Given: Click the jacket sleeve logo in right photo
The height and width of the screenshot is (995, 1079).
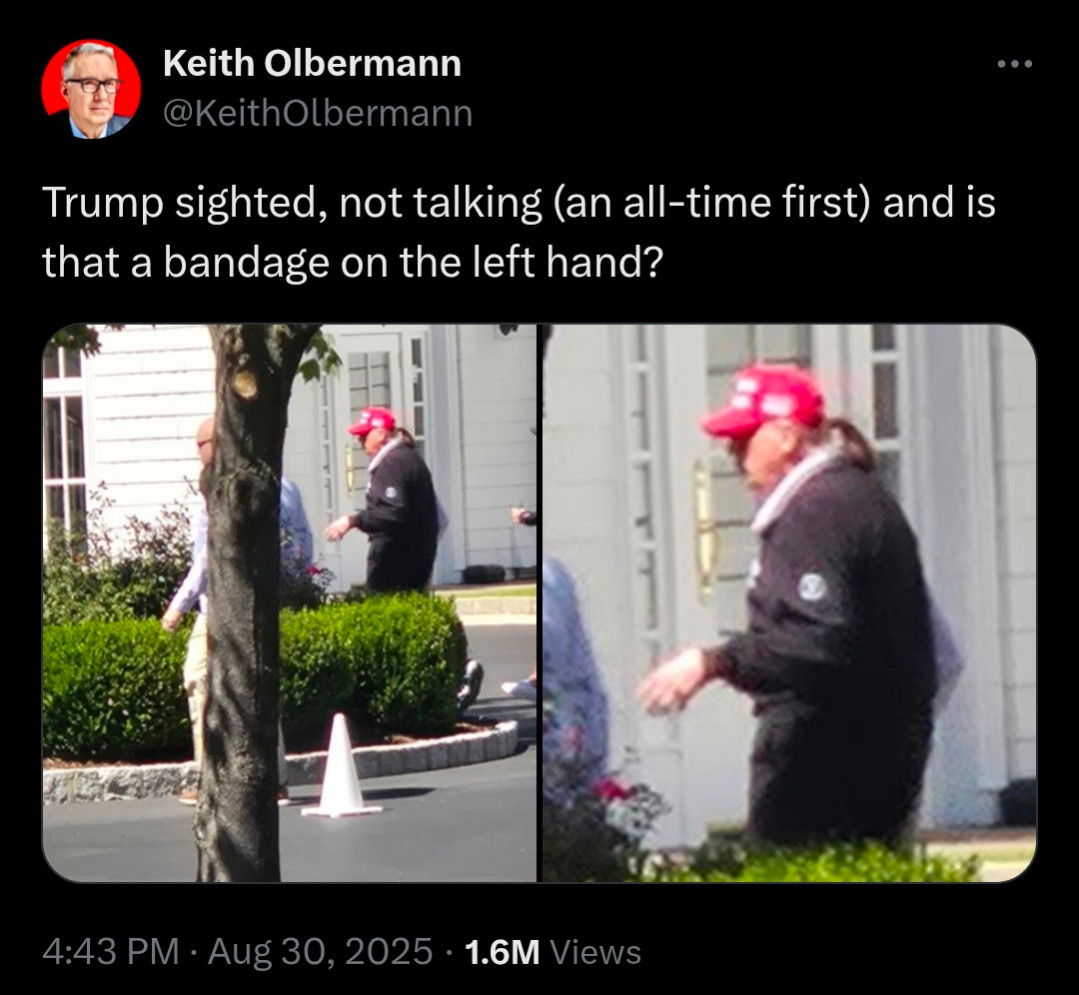Looking at the screenshot, I should click(x=812, y=586).
